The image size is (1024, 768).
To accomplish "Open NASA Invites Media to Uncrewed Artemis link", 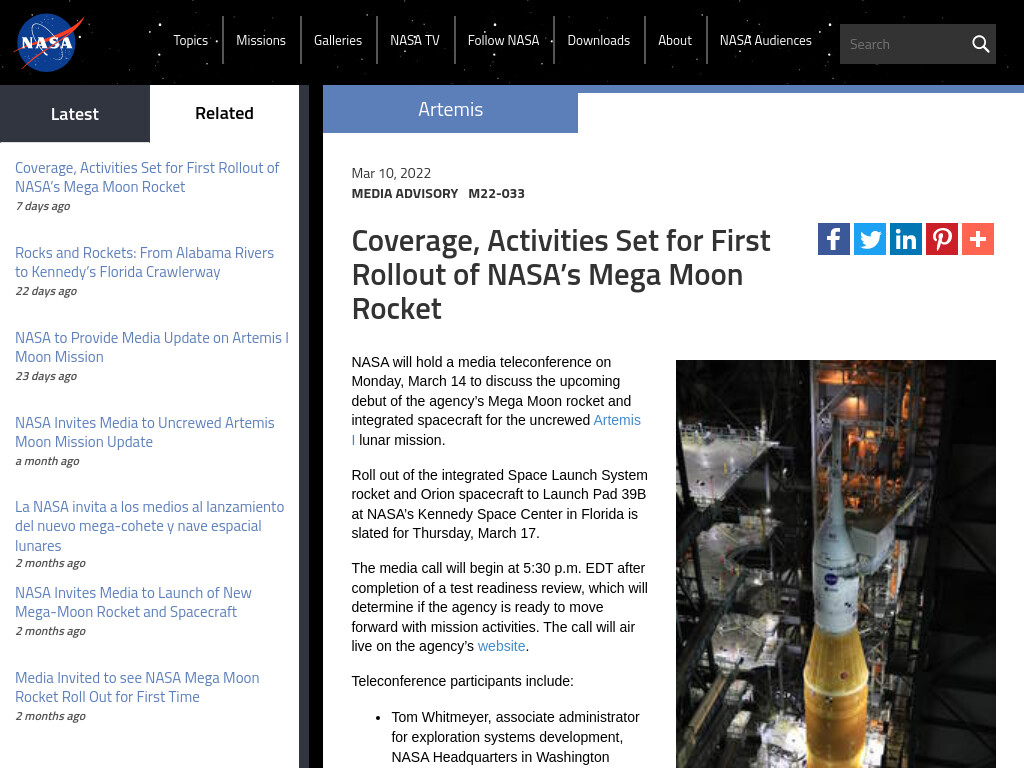I will [x=144, y=432].
